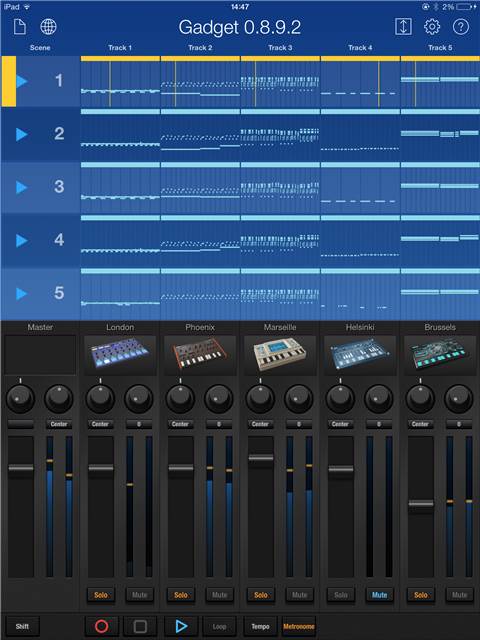This screenshot has width=480, height=640.
Task: Select the Track 5 column header
Action: (x=440, y=48)
